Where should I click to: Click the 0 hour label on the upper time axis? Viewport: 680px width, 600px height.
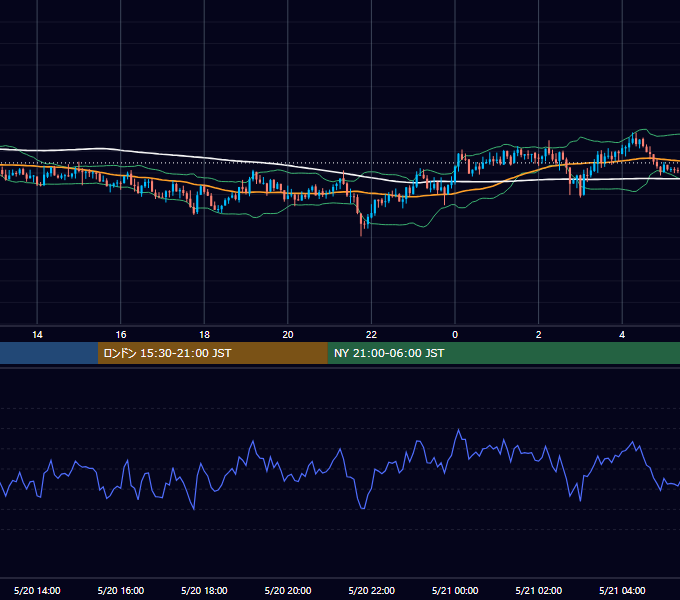455,335
